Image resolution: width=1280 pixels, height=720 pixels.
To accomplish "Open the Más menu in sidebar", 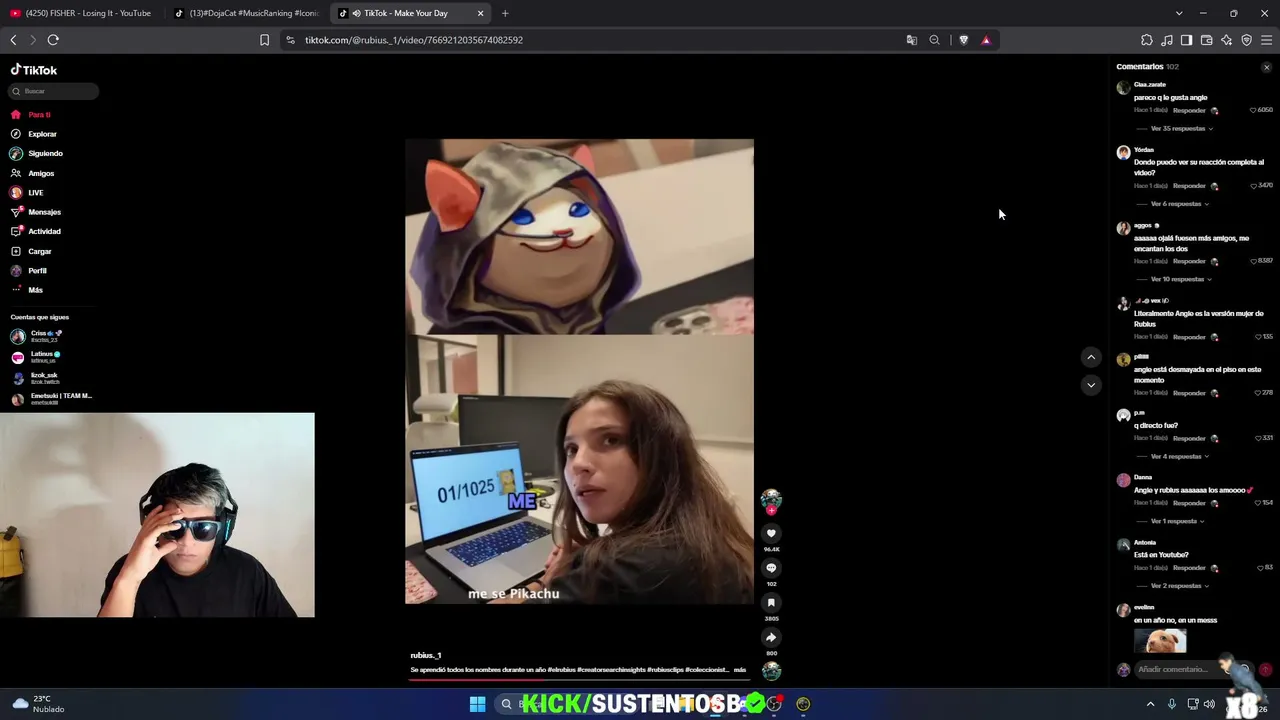I will pyautogui.click(x=27, y=290).
